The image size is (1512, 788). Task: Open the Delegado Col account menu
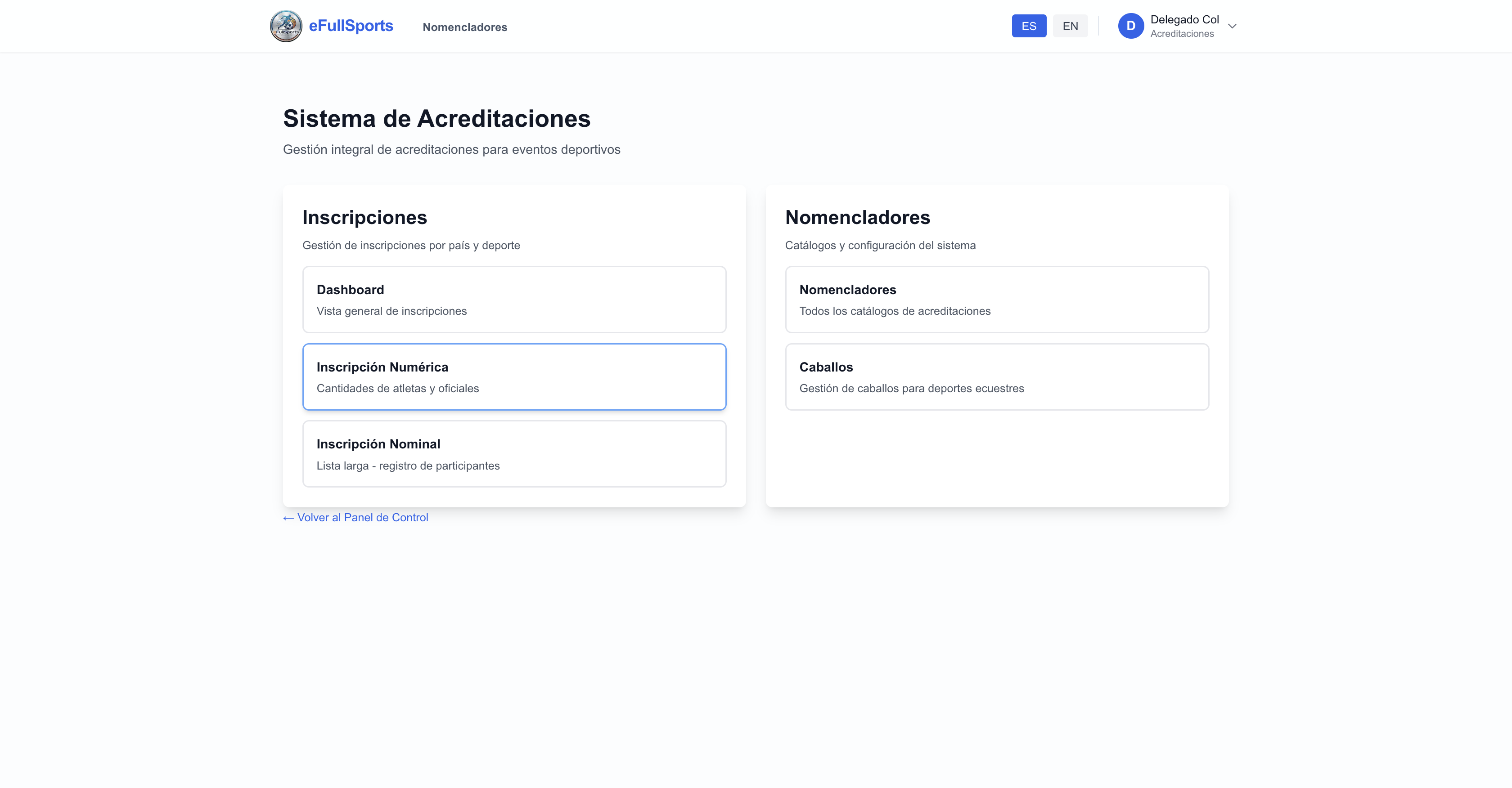(x=1184, y=20)
